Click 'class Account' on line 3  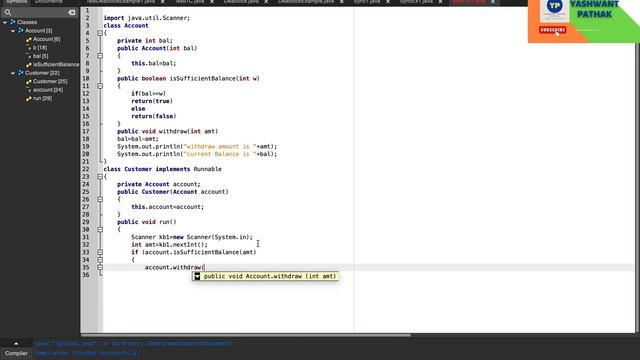pyautogui.click(x=126, y=26)
